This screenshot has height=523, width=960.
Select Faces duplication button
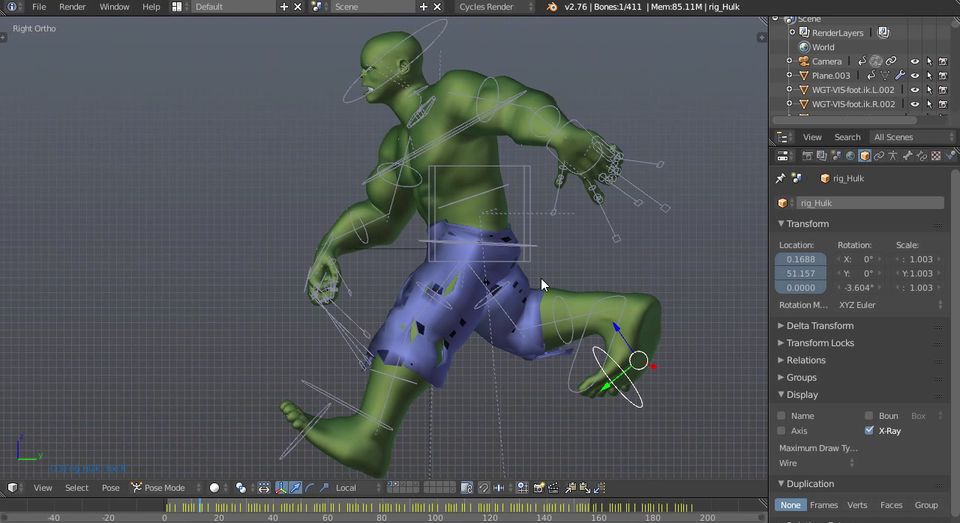[x=891, y=505]
